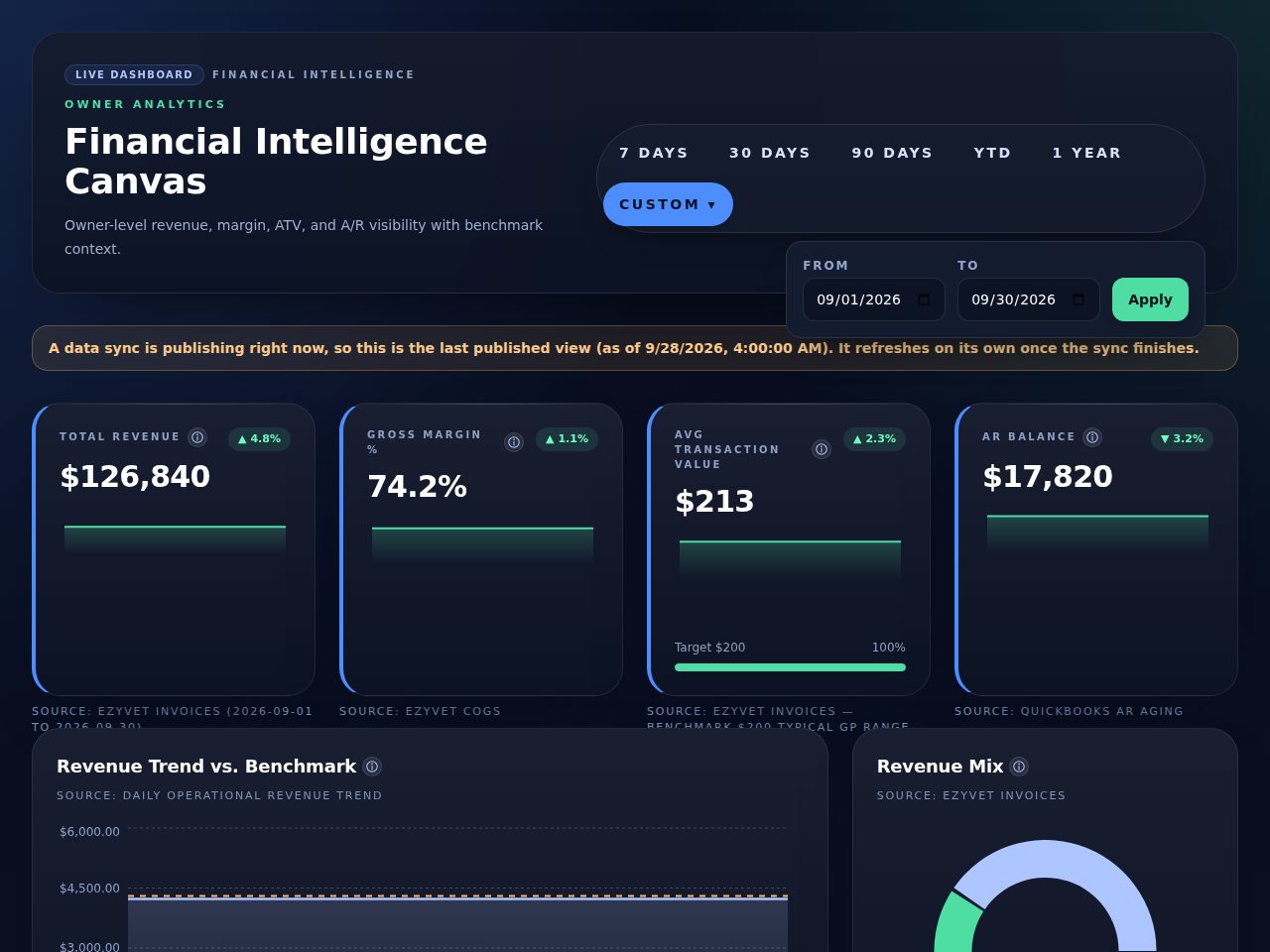Click the $126,840 total revenue value
The height and width of the screenshot is (952, 1270).
pyautogui.click(x=135, y=477)
